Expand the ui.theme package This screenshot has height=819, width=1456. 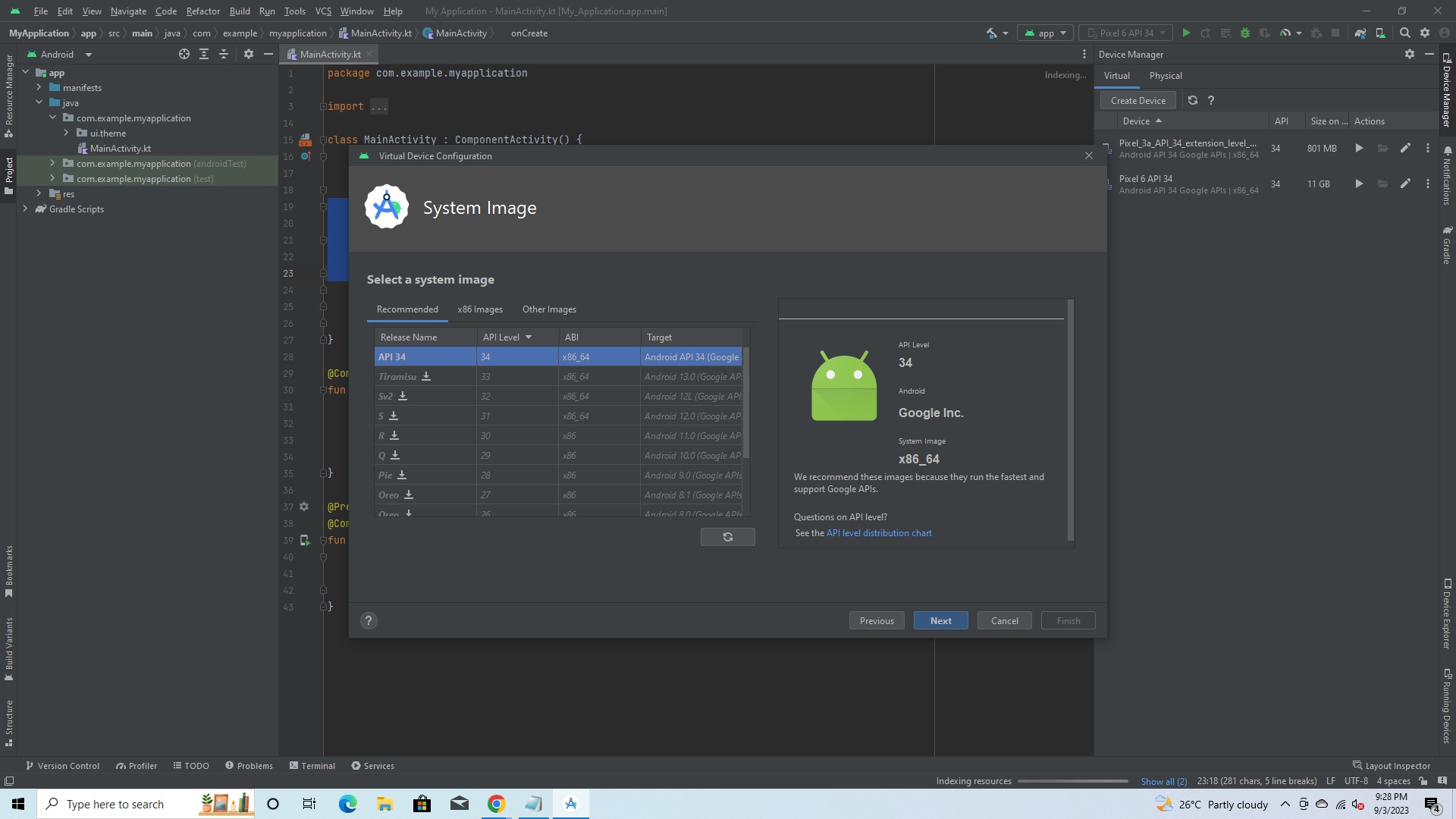point(66,133)
